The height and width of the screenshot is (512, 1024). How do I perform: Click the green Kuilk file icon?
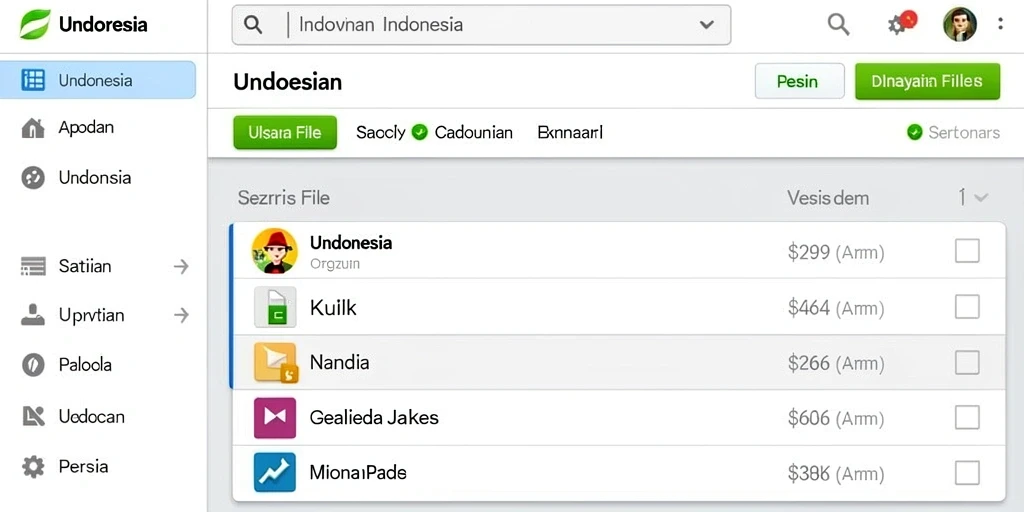click(x=275, y=306)
